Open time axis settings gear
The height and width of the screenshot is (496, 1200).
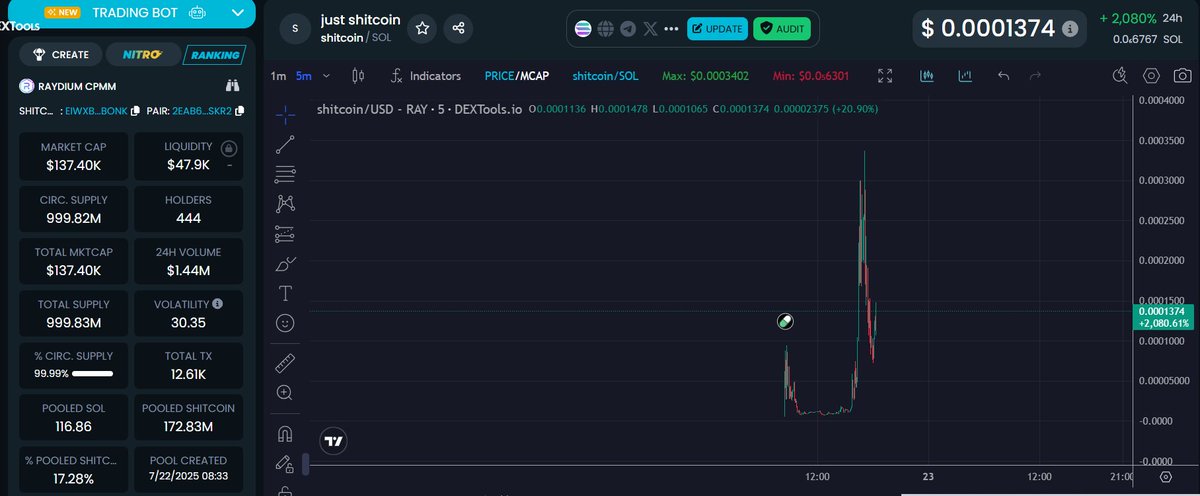[x=1164, y=478]
